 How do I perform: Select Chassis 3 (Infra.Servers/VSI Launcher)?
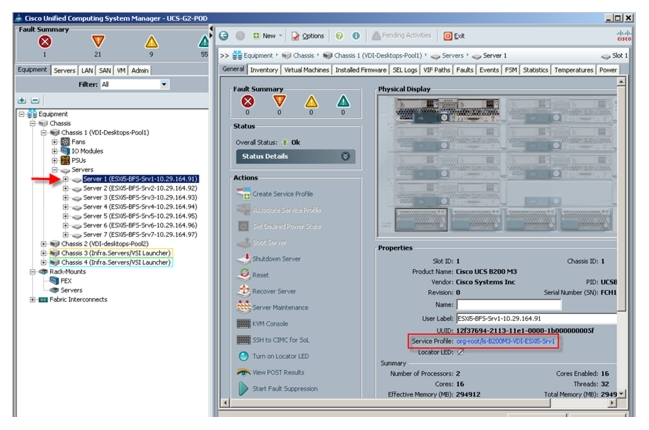115,253
